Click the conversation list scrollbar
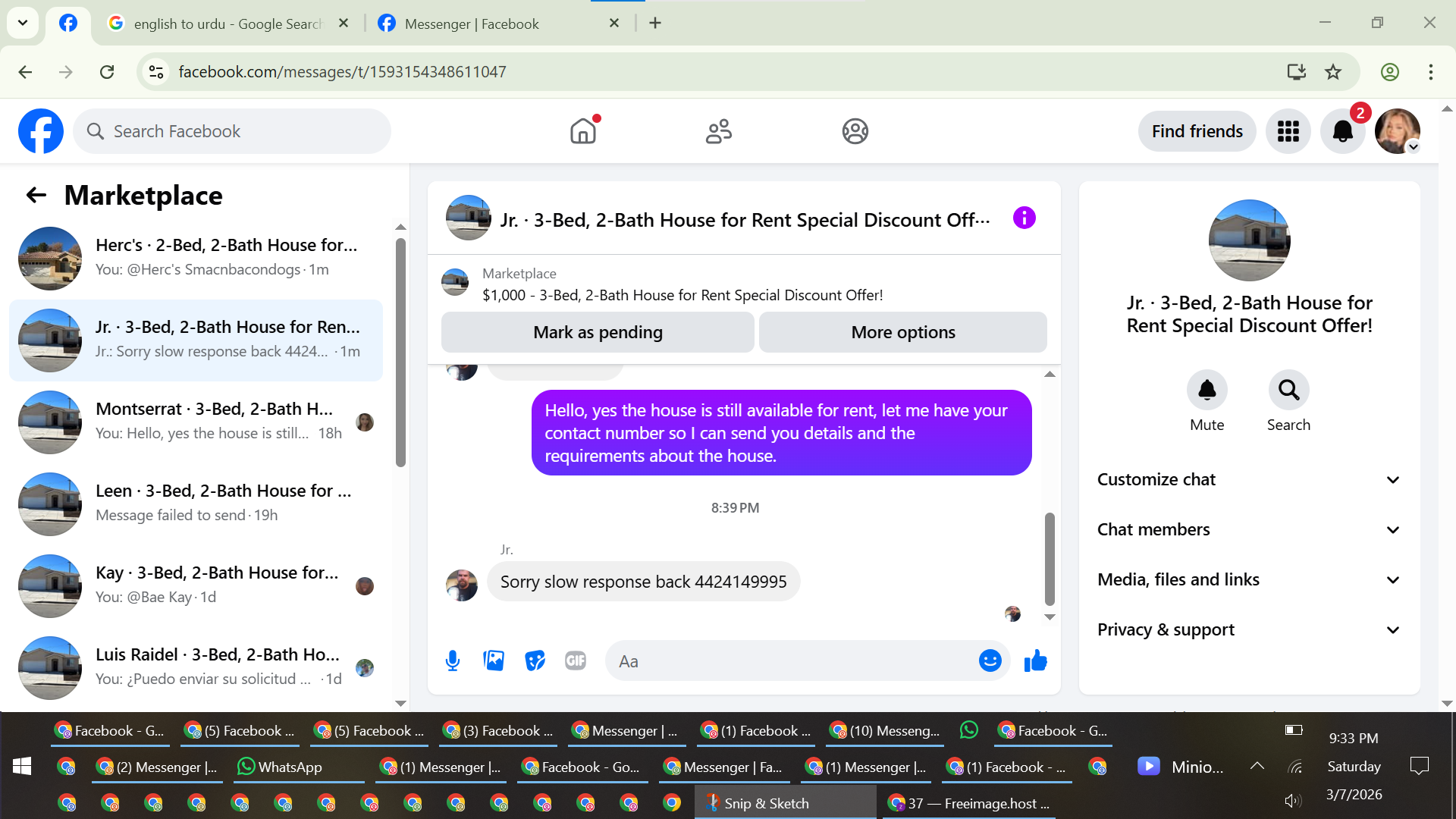 [x=400, y=352]
